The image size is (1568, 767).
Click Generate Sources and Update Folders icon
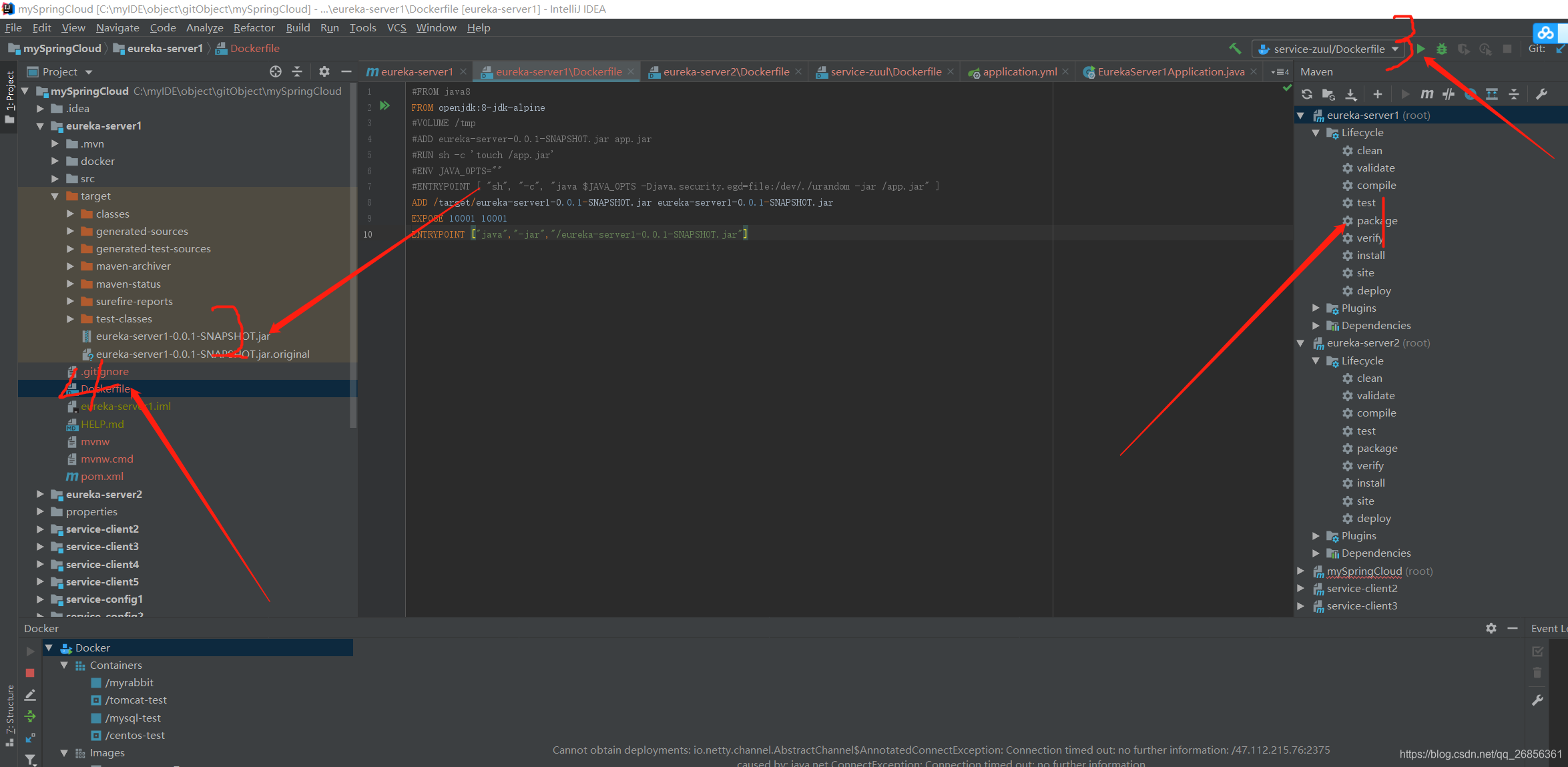[1328, 94]
